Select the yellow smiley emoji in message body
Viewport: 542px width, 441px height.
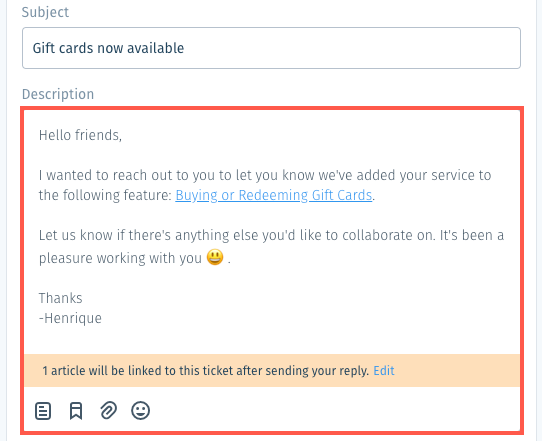215,257
